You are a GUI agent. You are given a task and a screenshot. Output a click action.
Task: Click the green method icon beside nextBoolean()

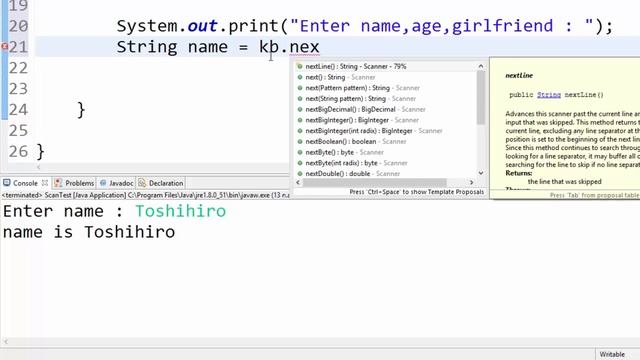click(x=300, y=142)
